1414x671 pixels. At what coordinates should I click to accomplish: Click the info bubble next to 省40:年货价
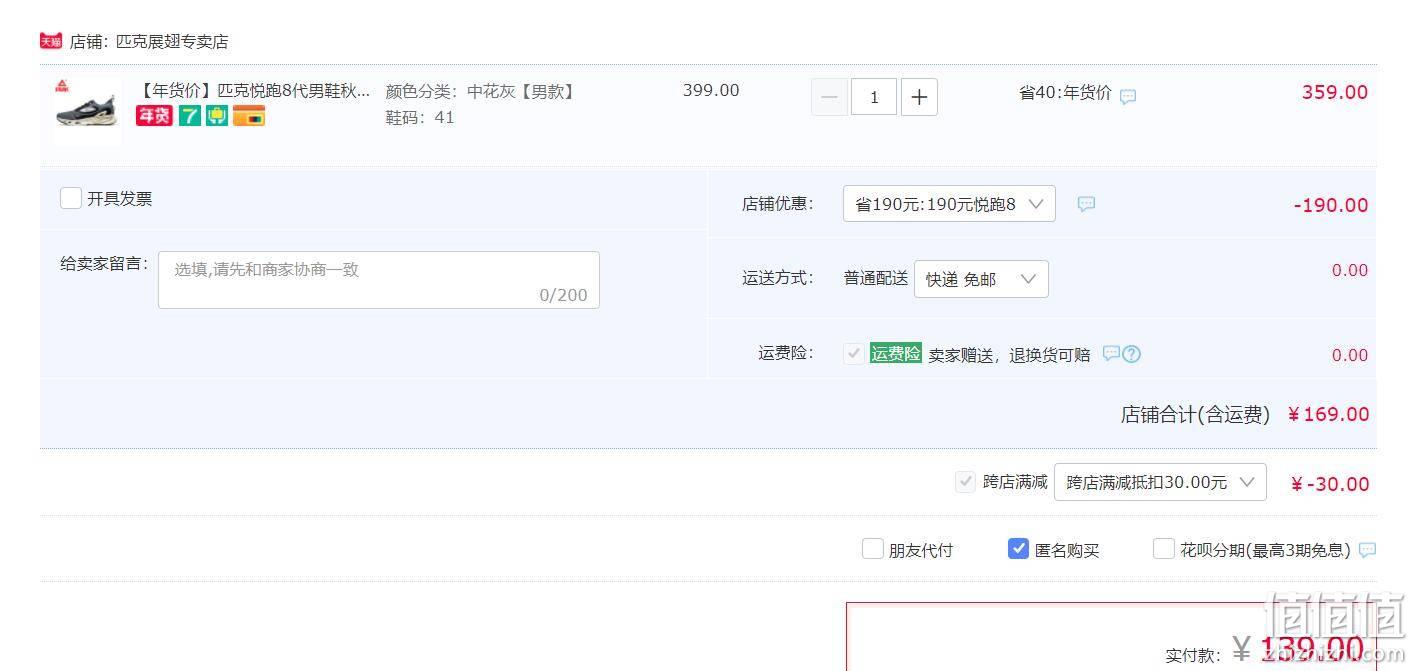(x=1128, y=97)
